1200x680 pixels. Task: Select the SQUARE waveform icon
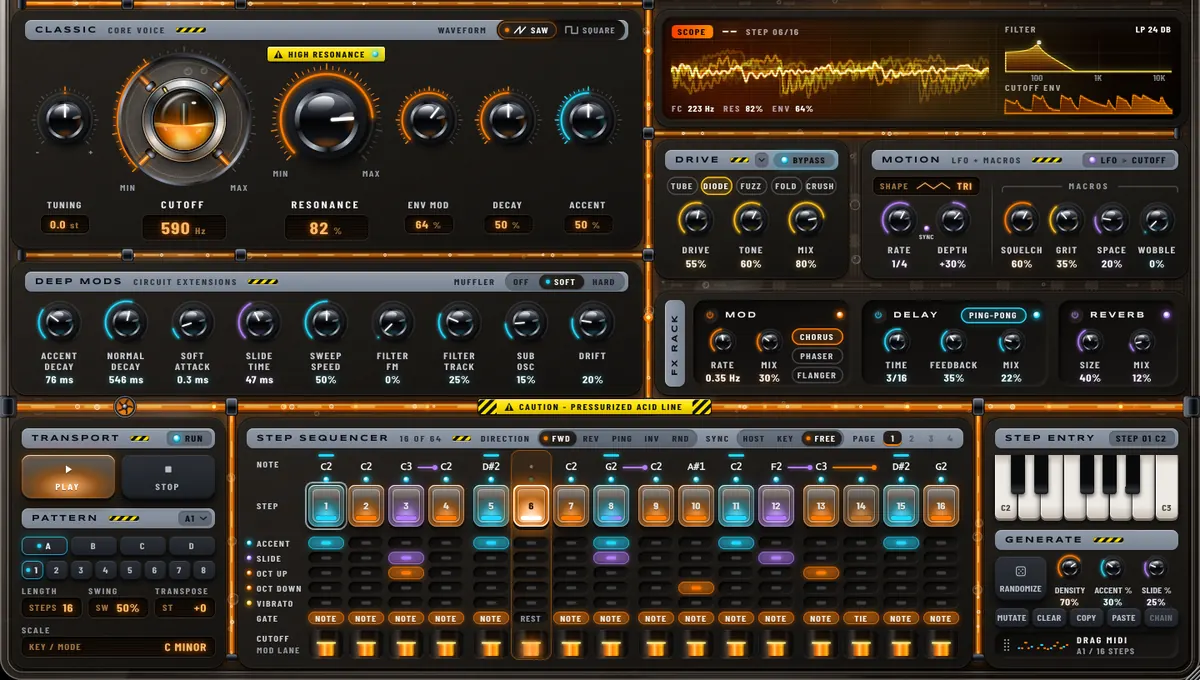[572, 30]
